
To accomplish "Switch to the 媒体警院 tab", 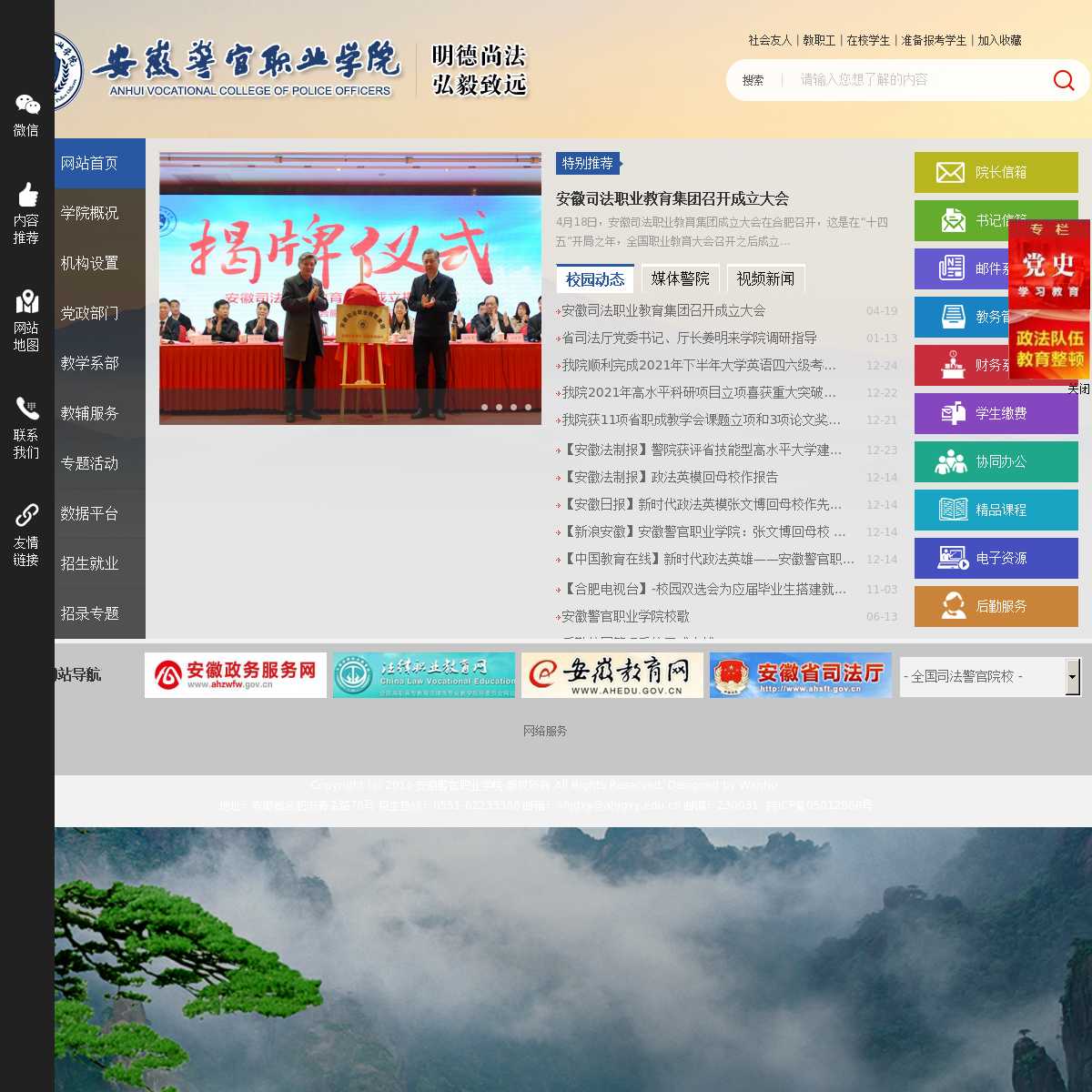I will 680,278.
